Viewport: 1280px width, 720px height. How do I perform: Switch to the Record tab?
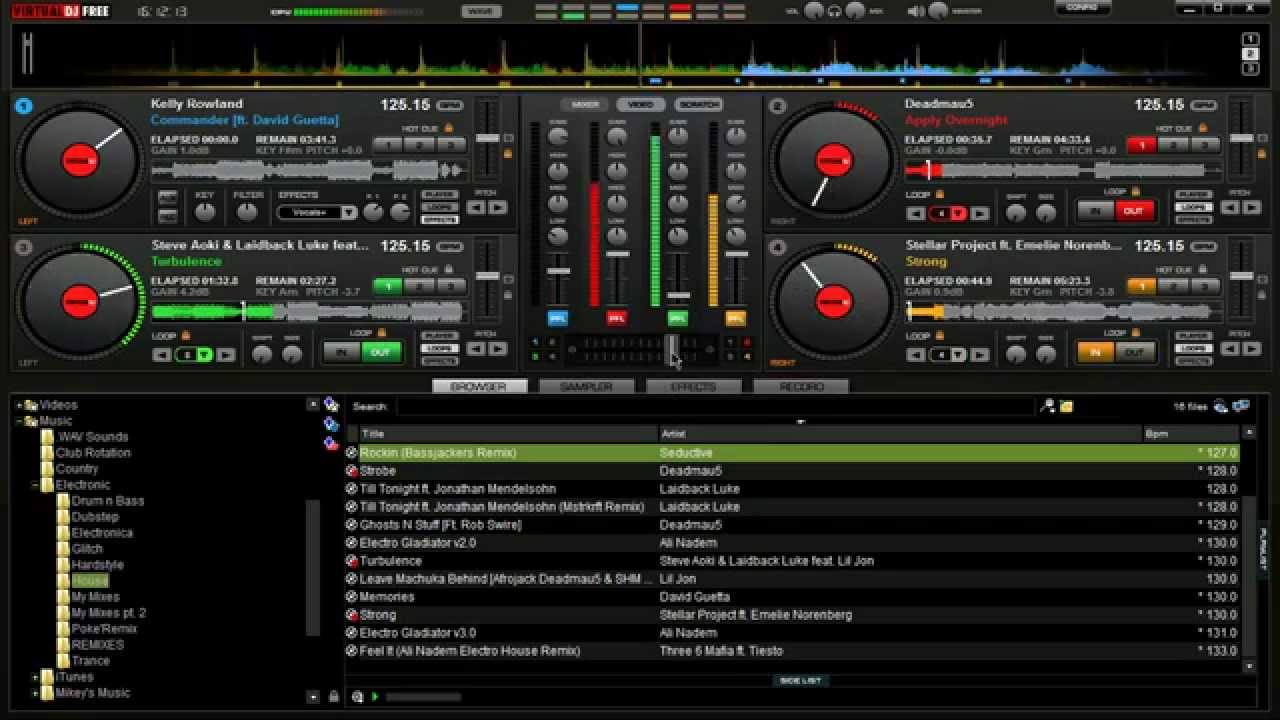tap(801, 386)
